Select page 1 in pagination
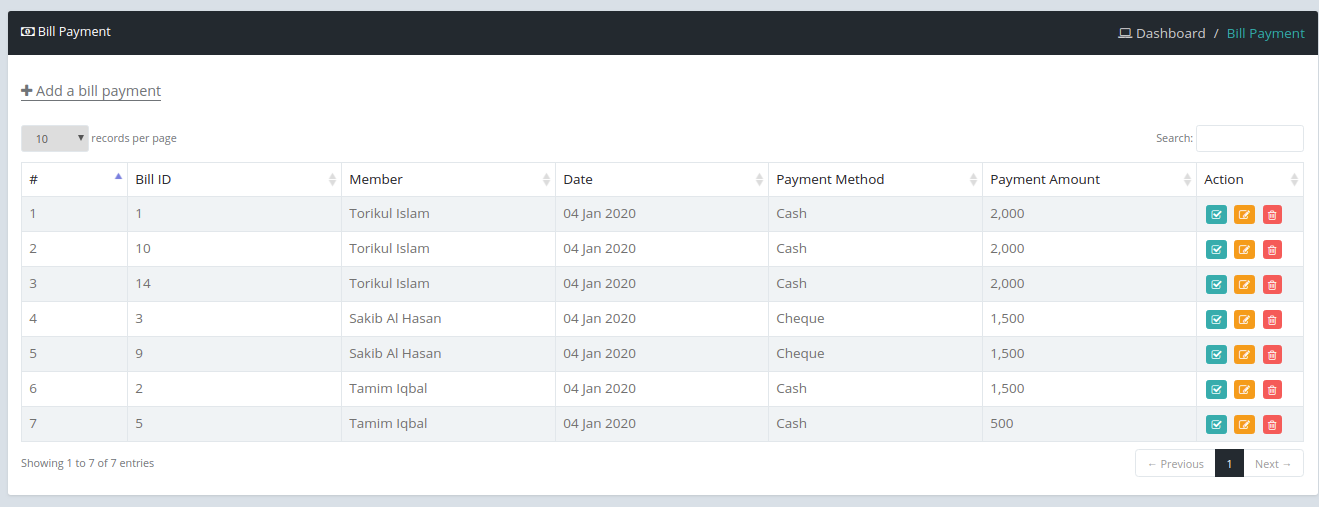This screenshot has width=1319, height=507. [x=1229, y=463]
